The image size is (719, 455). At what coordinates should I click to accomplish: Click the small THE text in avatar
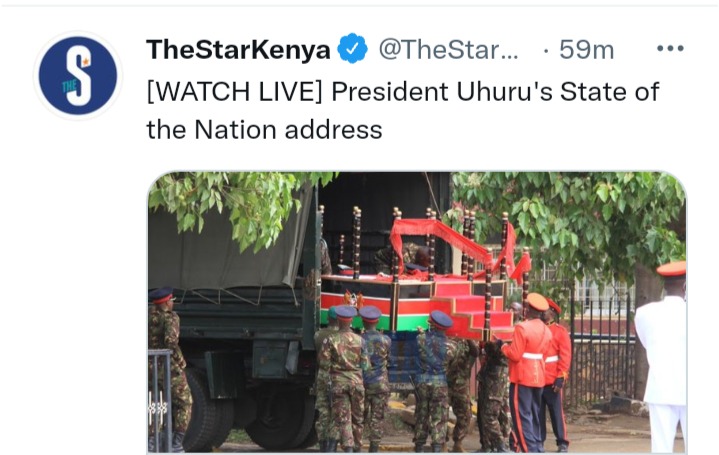[x=69, y=85]
